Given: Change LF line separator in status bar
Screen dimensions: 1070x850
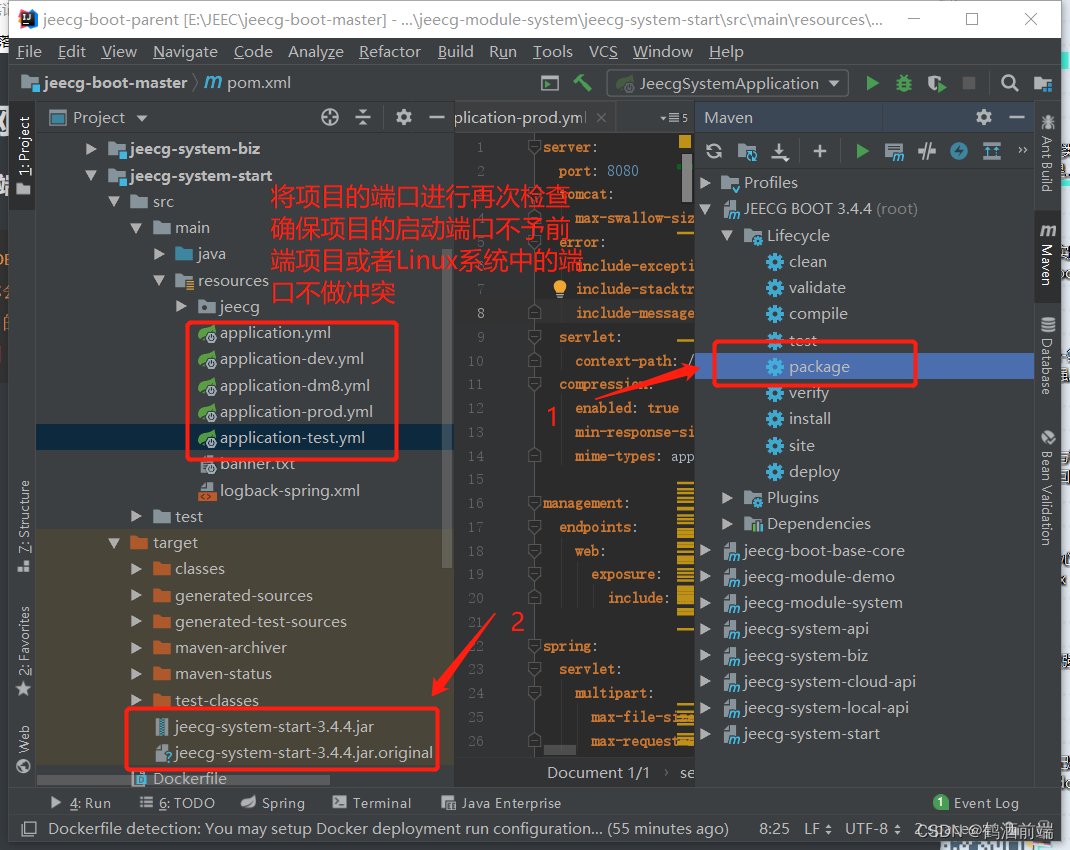Looking at the screenshot, I should (x=818, y=829).
